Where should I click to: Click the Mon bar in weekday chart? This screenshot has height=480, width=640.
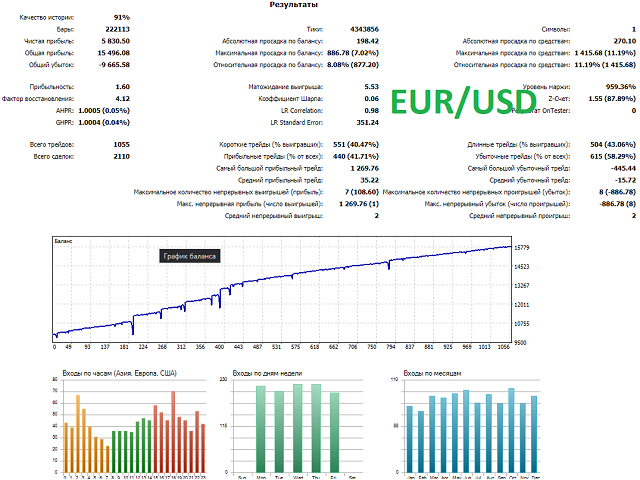[x=261, y=429]
